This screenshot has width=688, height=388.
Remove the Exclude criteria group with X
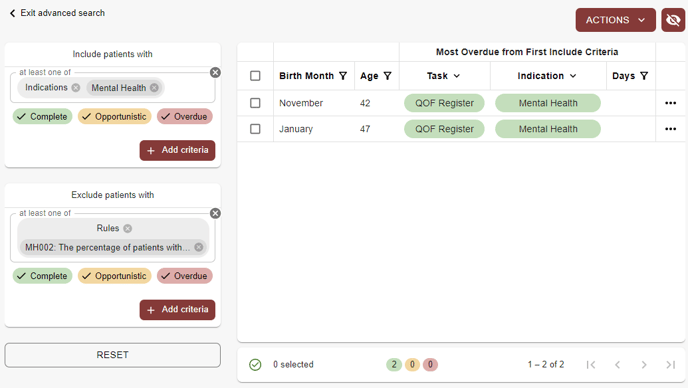[215, 213]
